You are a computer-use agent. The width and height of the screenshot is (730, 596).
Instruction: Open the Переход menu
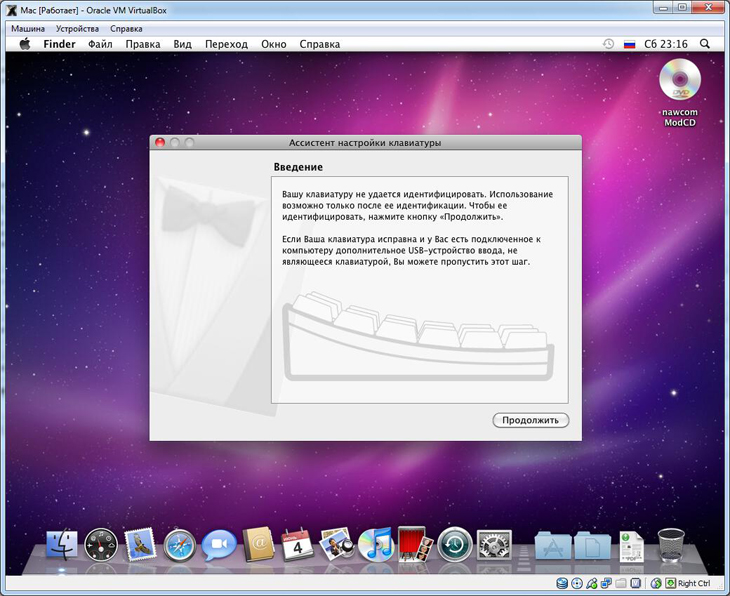pyautogui.click(x=226, y=44)
